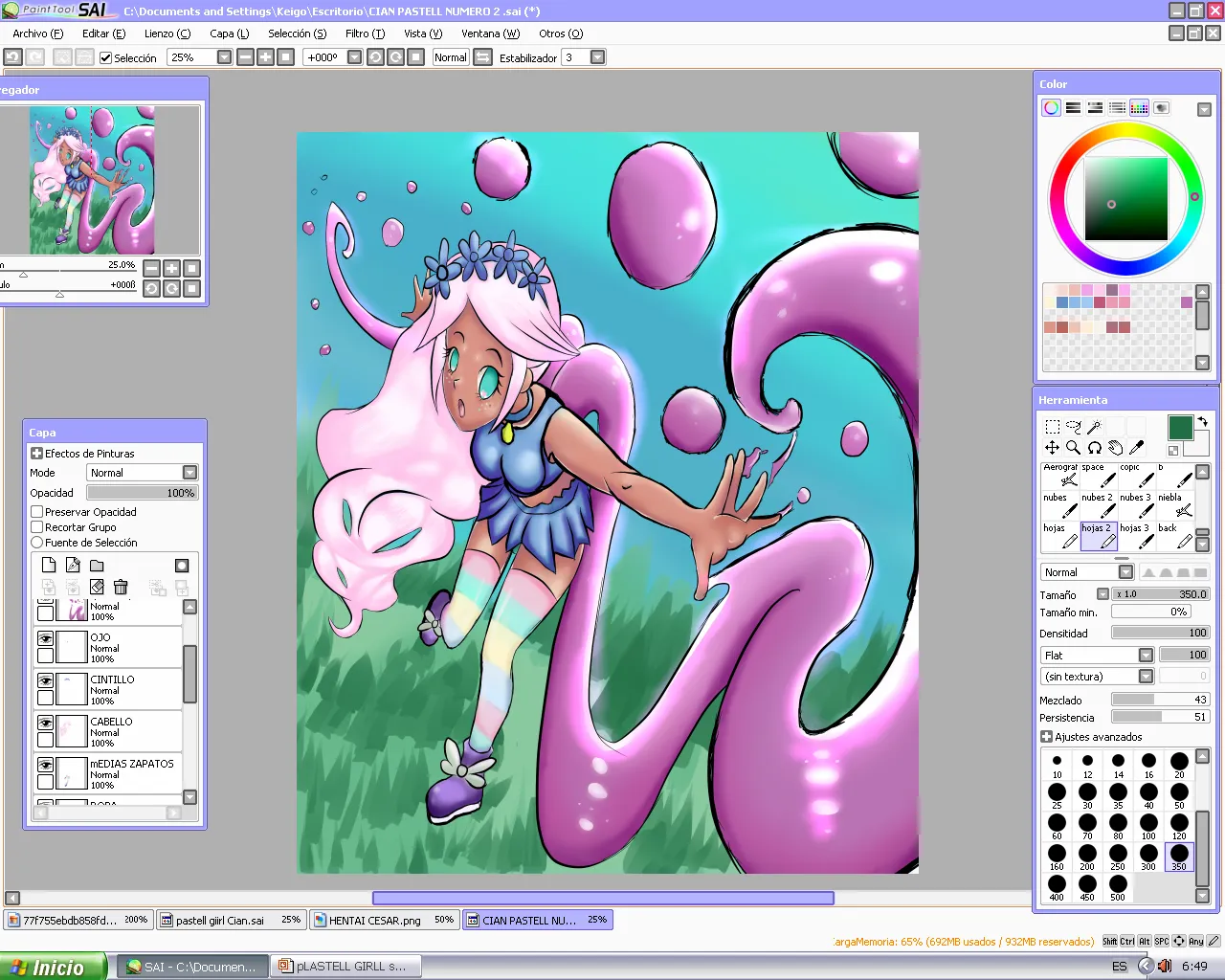
Task: Select the rectangular selection tool
Action: click(1052, 427)
